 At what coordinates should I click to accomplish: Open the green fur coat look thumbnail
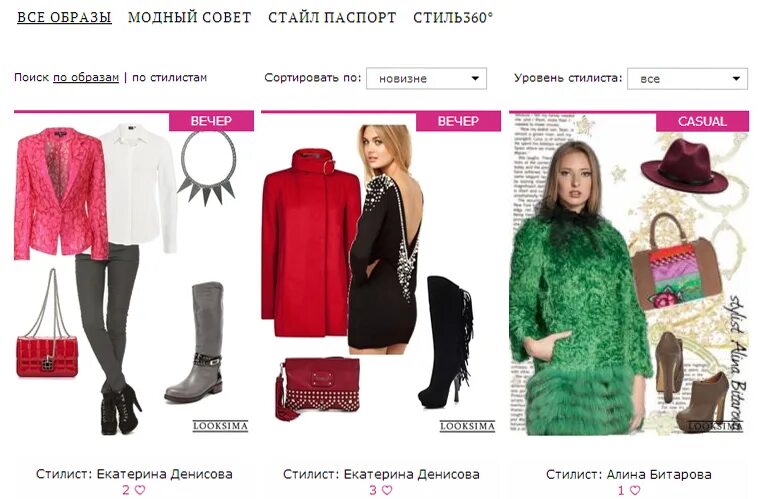629,275
